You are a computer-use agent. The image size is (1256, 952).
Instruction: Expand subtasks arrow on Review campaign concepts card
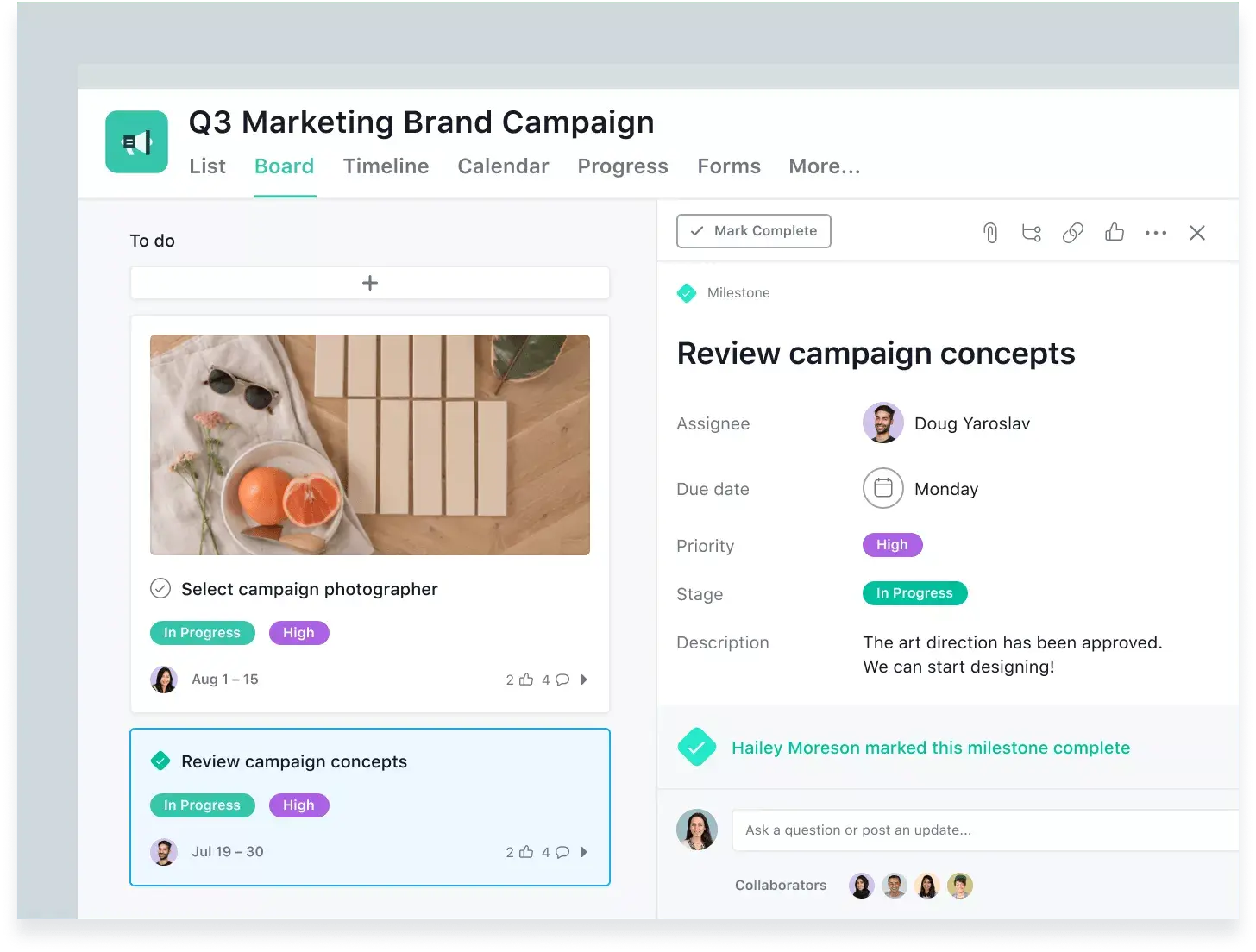click(584, 852)
